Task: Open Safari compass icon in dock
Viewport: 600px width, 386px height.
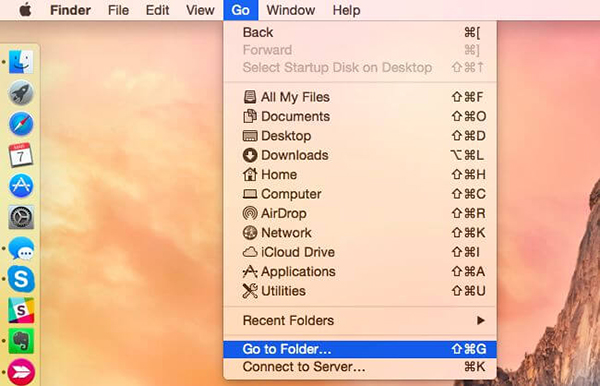Action: click(21, 124)
